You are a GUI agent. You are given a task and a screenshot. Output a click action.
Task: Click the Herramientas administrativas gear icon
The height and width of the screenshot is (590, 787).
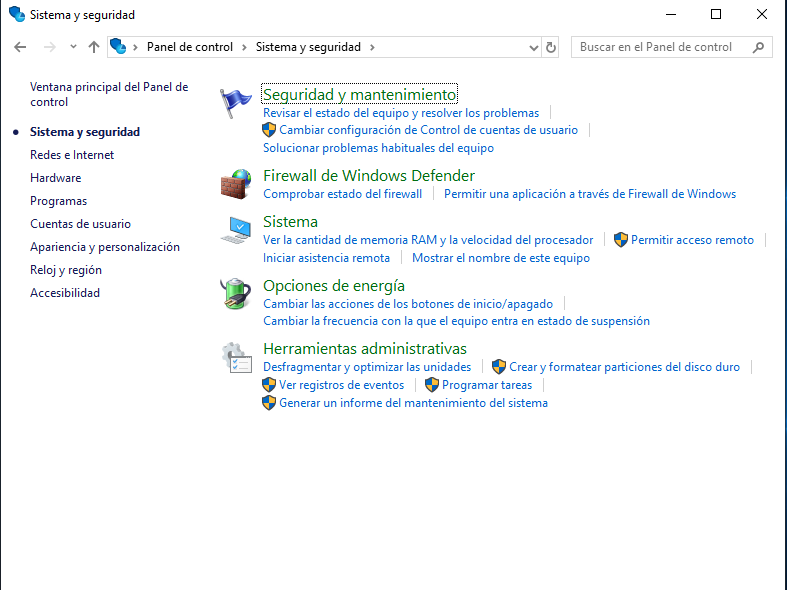236,358
